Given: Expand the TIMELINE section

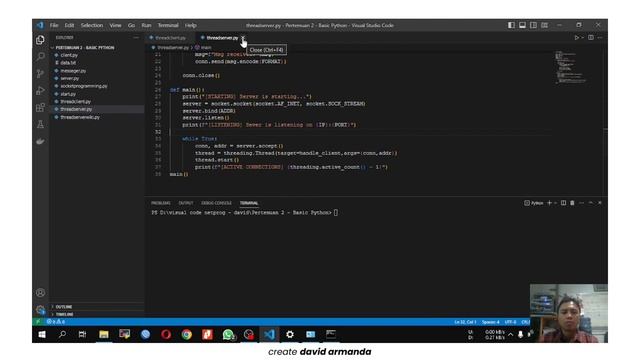Looking at the screenshot, I should [64, 314].
